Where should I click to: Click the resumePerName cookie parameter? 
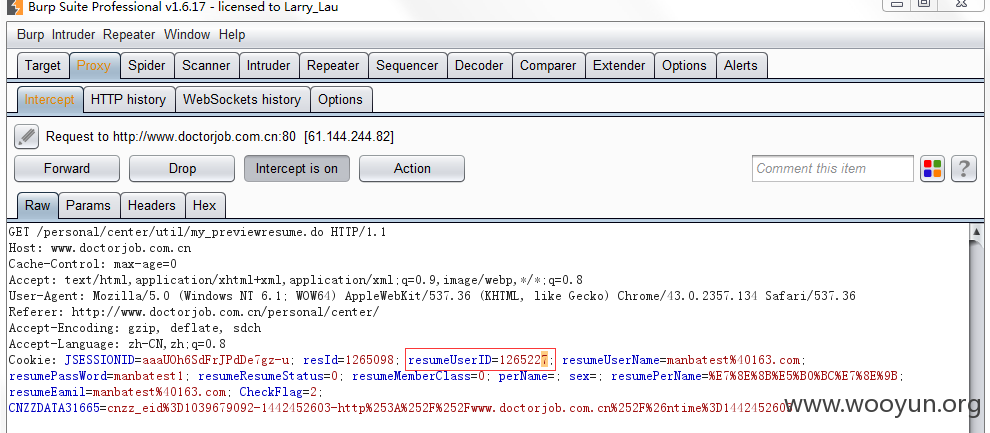[754, 376]
